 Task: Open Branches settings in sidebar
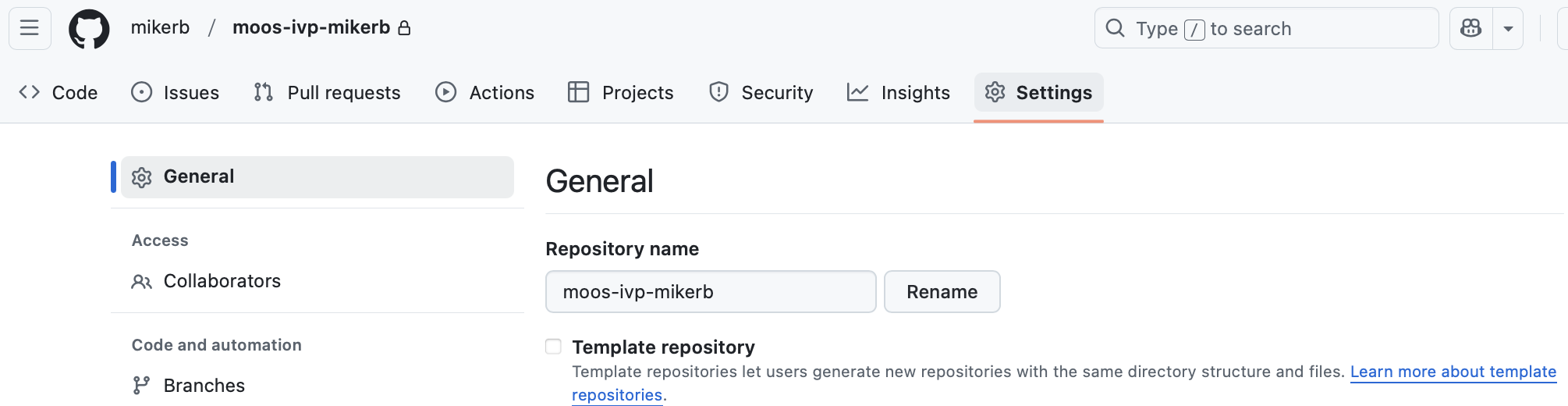204,386
